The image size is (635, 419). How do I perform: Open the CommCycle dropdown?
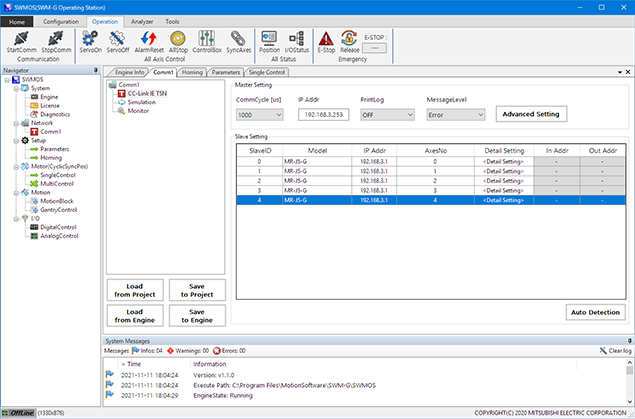(x=259, y=115)
